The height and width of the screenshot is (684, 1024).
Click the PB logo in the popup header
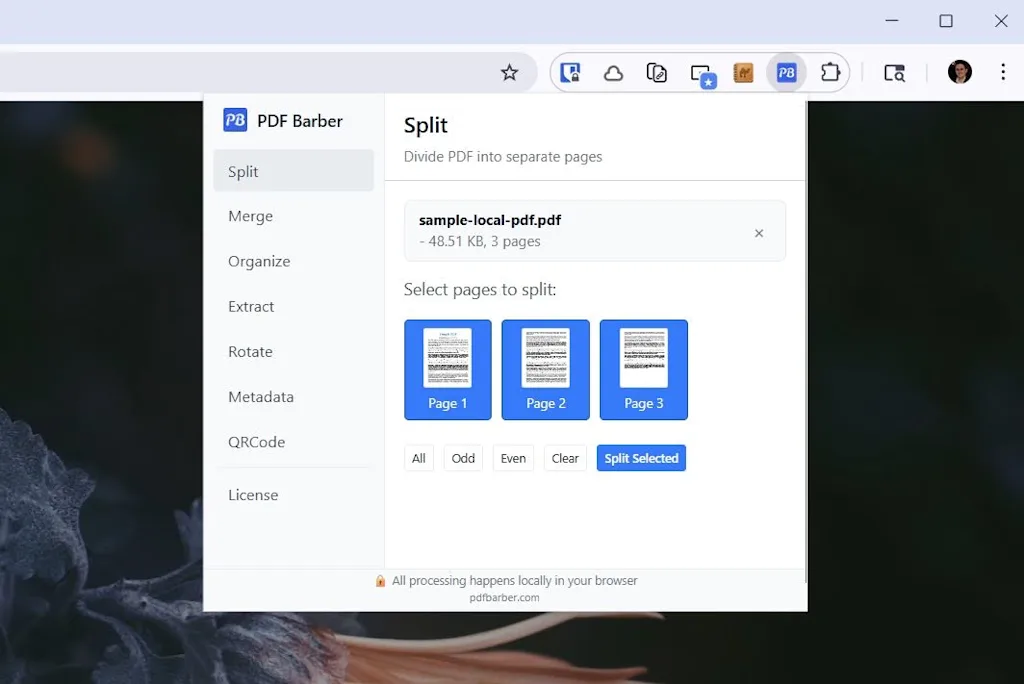tap(235, 121)
